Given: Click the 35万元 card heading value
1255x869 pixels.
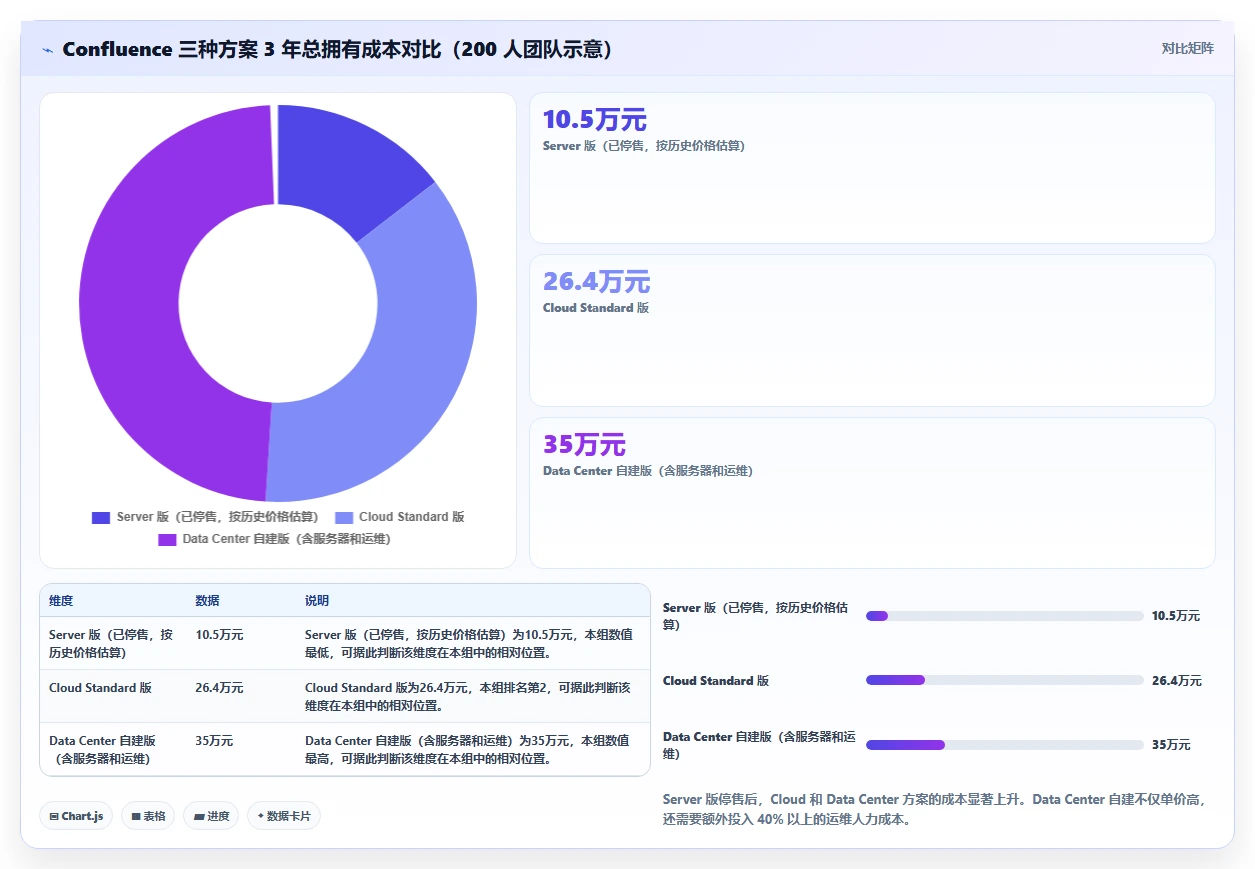Looking at the screenshot, I should pos(584,445).
